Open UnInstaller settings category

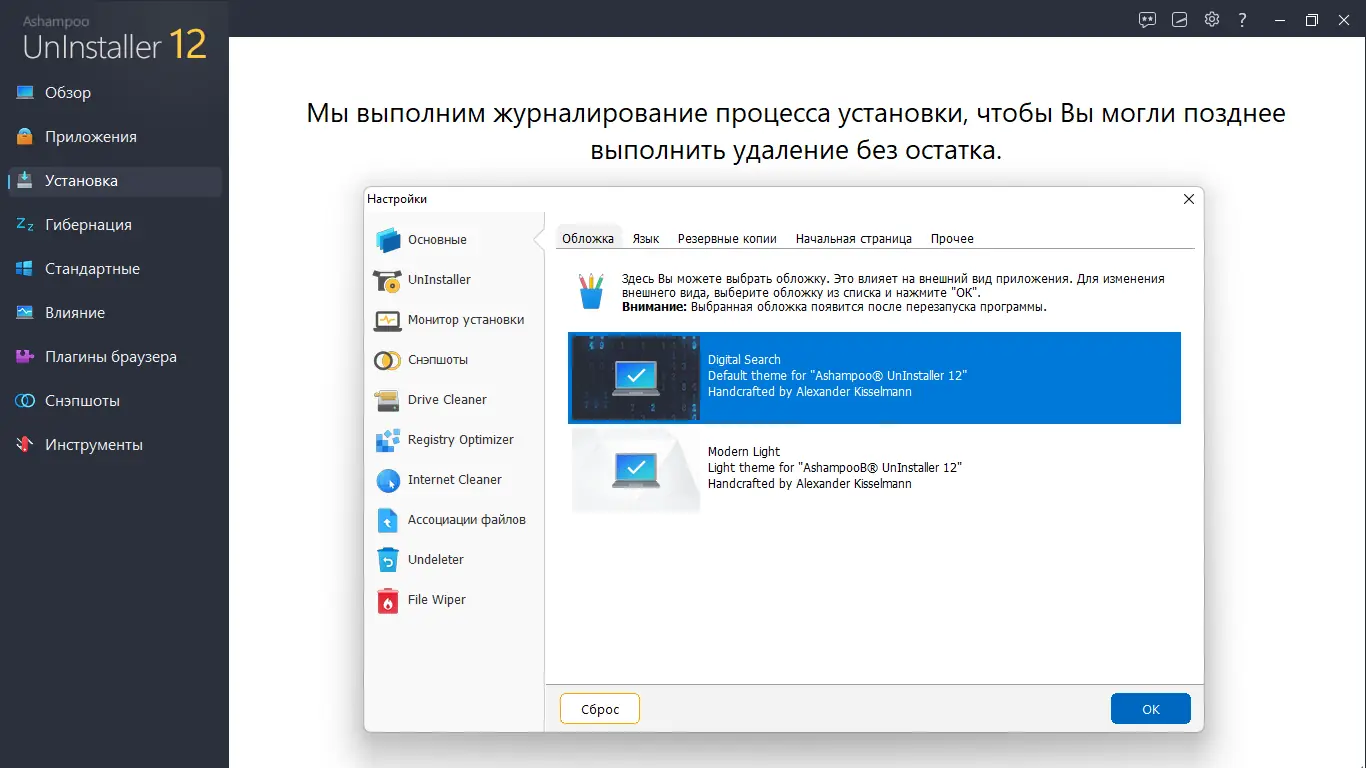(x=456, y=280)
